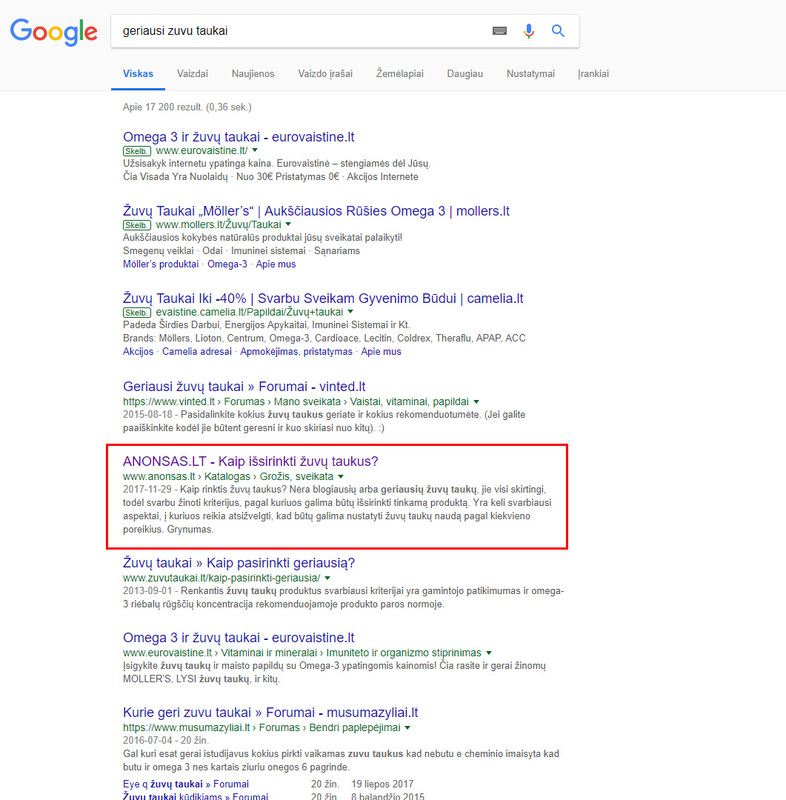Click 'Apmokėjimas, pristatymas' sitelink

coord(296,352)
